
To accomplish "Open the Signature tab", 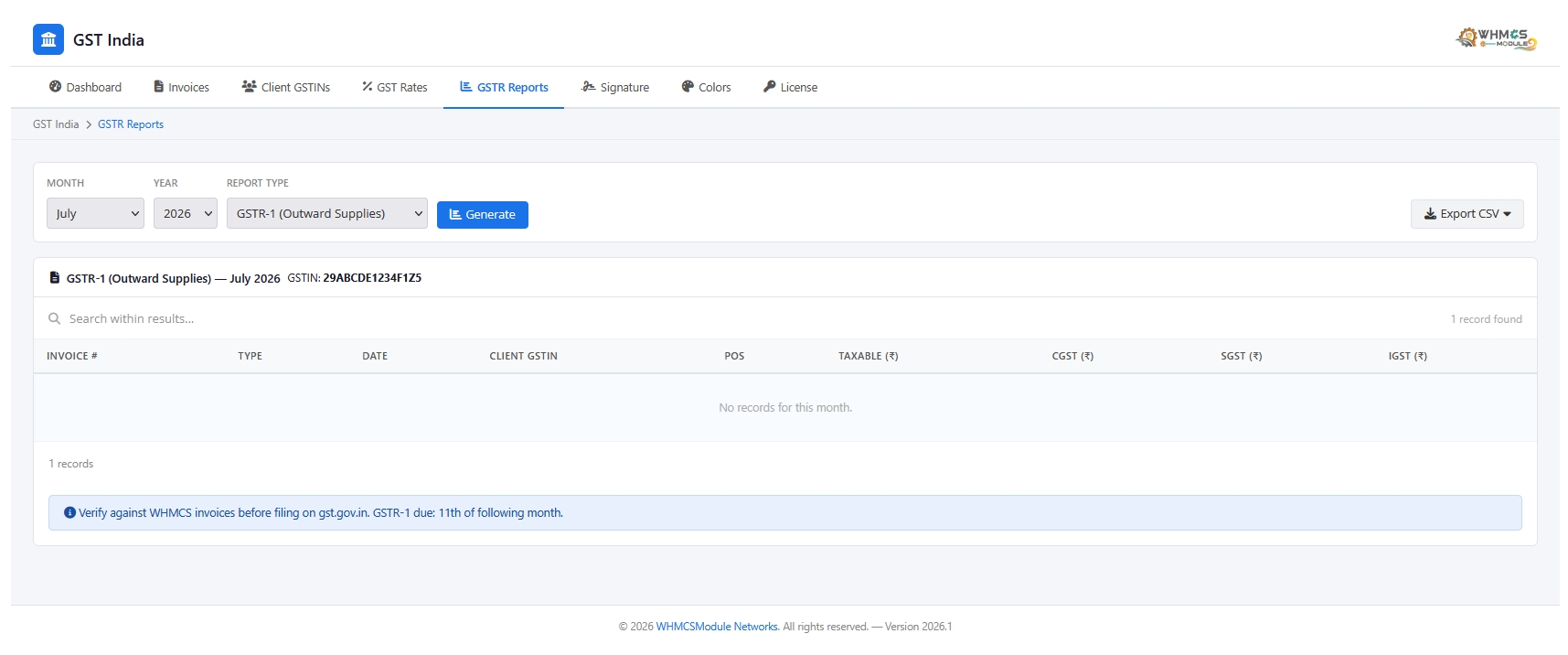I will pos(615,87).
